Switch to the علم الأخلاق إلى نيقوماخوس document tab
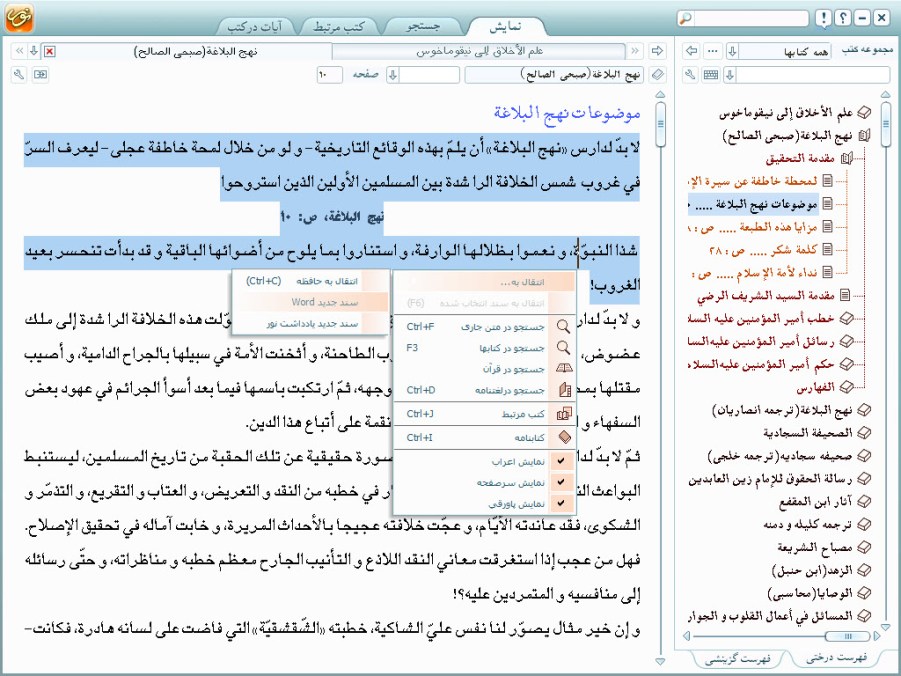Viewport: 901px width, 676px height. (479, 52)
